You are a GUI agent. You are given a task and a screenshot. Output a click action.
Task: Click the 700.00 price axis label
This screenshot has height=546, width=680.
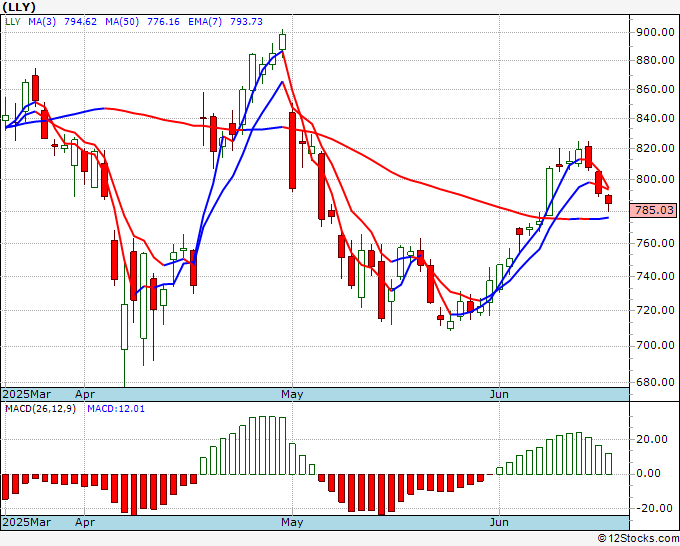[x=655, y=346]
